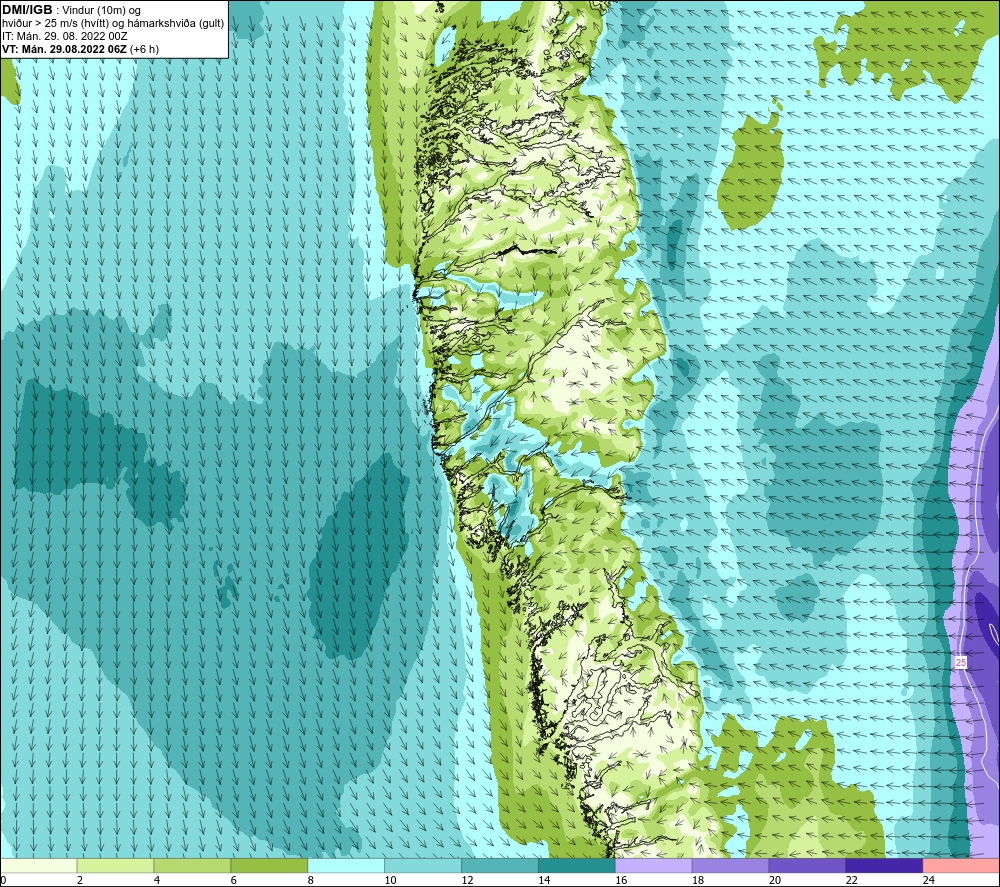The height and width of the screenshot is (887, 1000).
Task: Click the legend scale number '20'
Action: [775, 880]
